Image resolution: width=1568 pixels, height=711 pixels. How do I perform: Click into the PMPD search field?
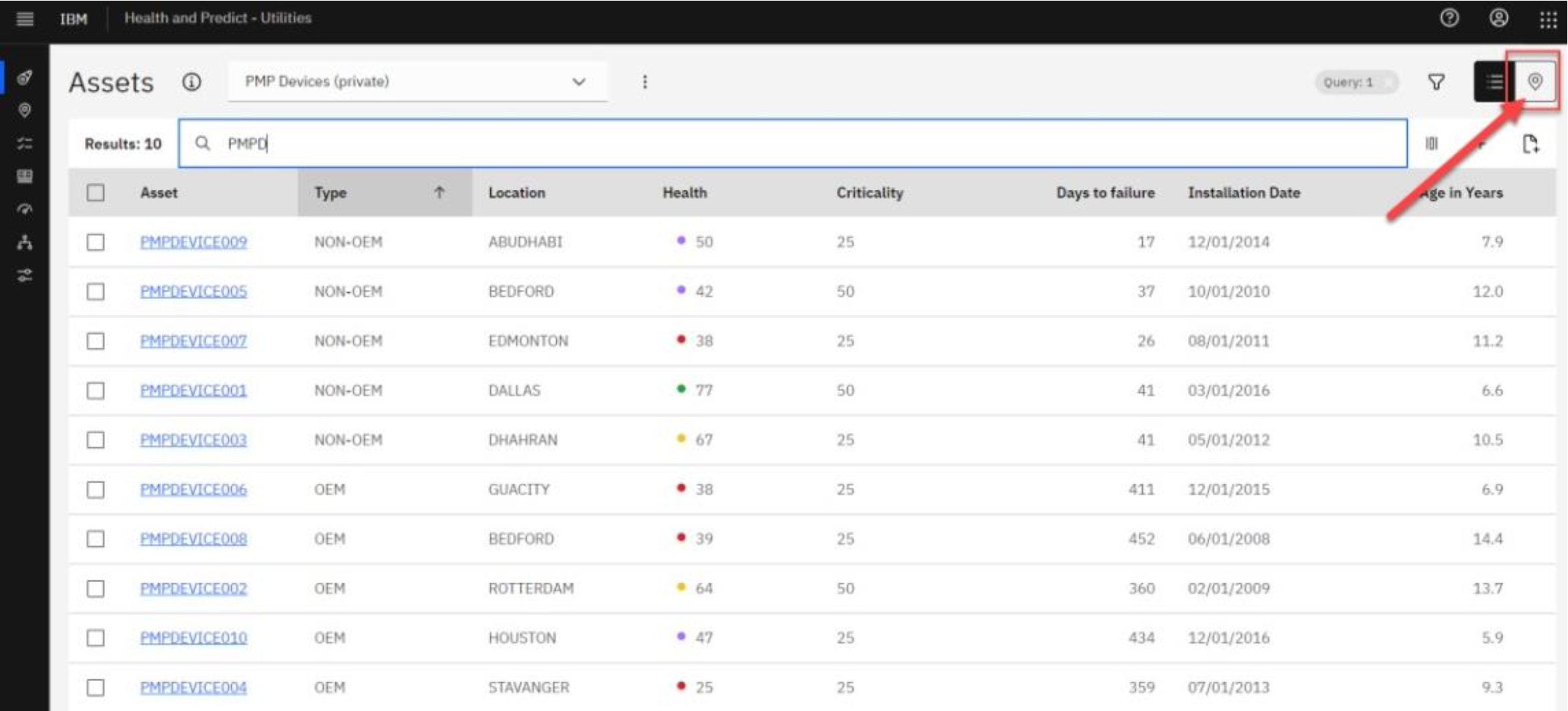[793, 144]
